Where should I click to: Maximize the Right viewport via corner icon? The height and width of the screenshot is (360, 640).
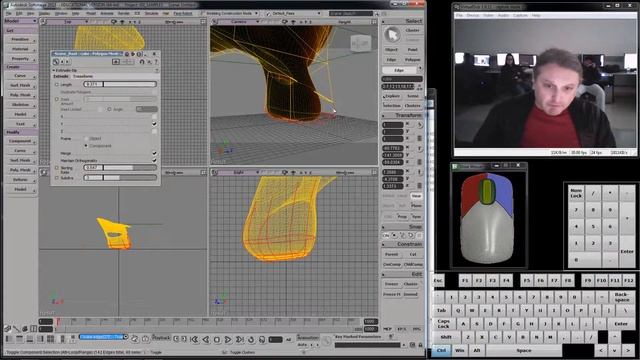(x=374, y=173)
